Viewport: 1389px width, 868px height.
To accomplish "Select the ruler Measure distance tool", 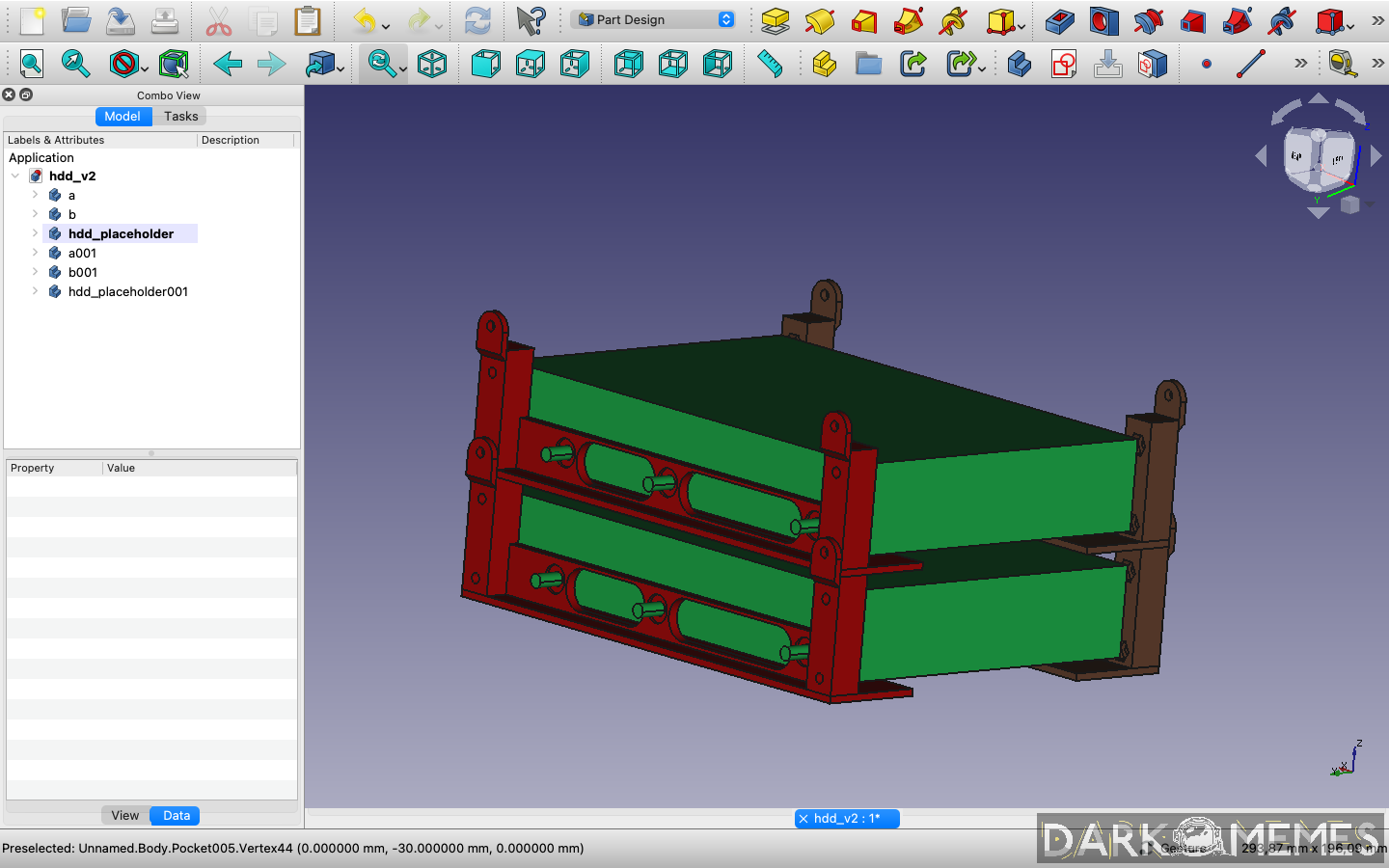I will (x=770, y=65).
